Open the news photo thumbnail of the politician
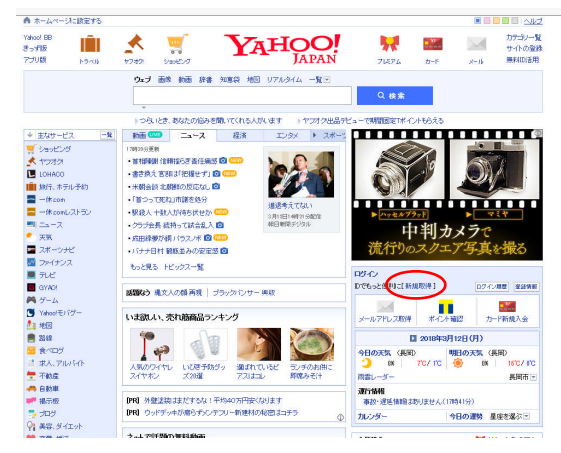This screenshot has width=561, height=453. click(301, 174)
